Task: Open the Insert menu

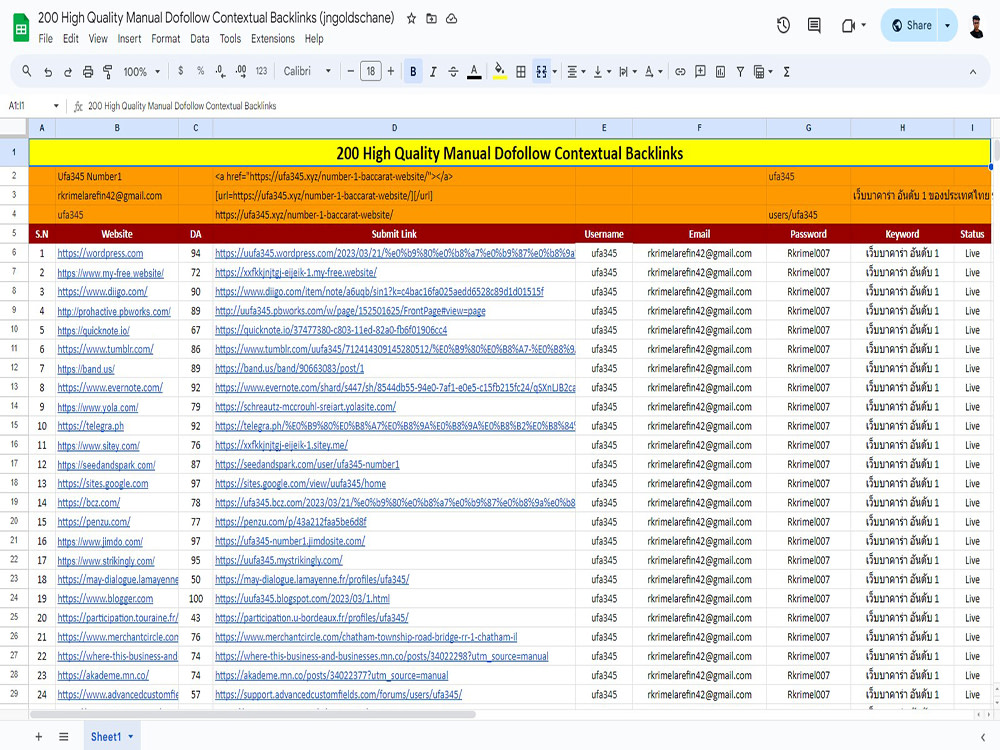Action: tap(129, 39)
